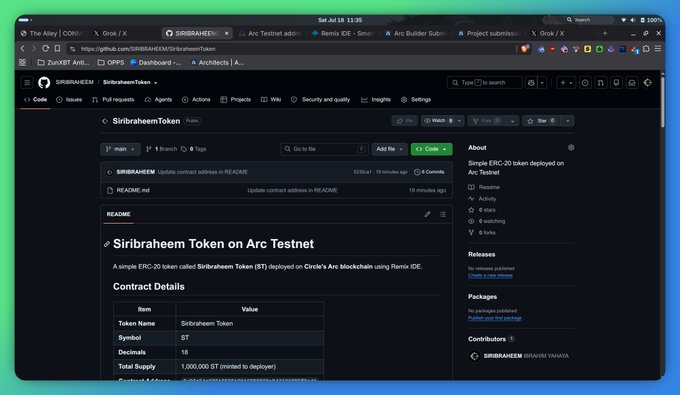Open the '0 watching' link
Image resolution: width=680 pixels, height=395 pixels.
point(487,221)
